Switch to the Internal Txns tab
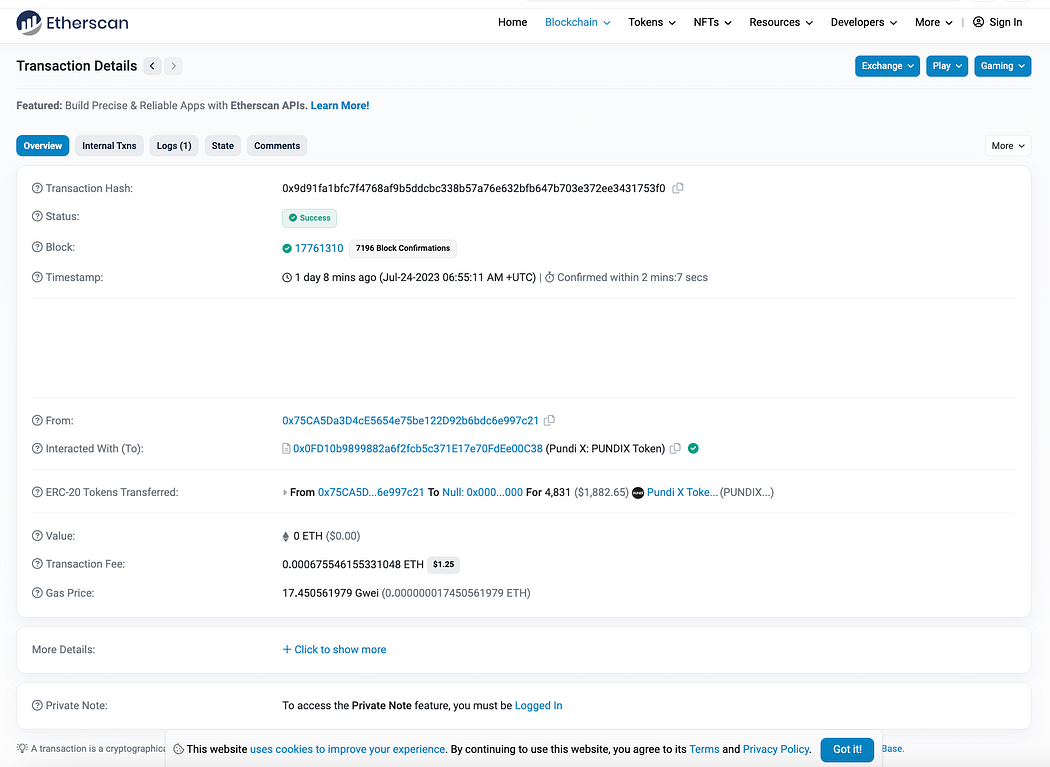The image size is (1050, 767). (109, 146)
